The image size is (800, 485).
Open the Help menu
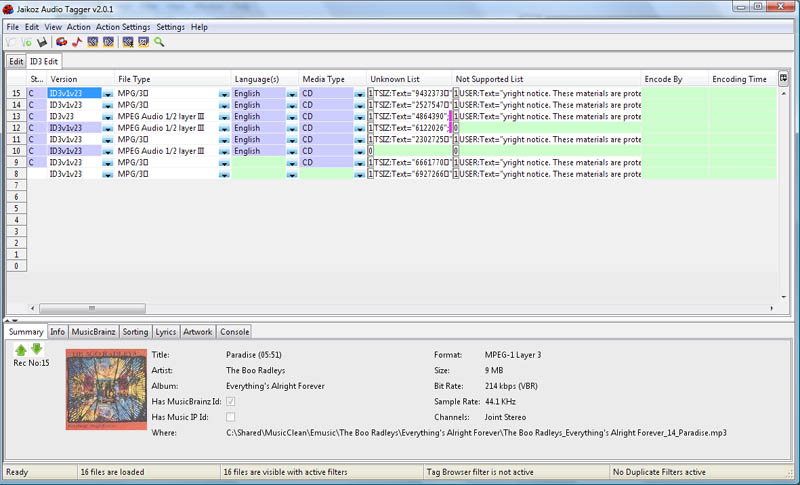click(x=199, y=27)
